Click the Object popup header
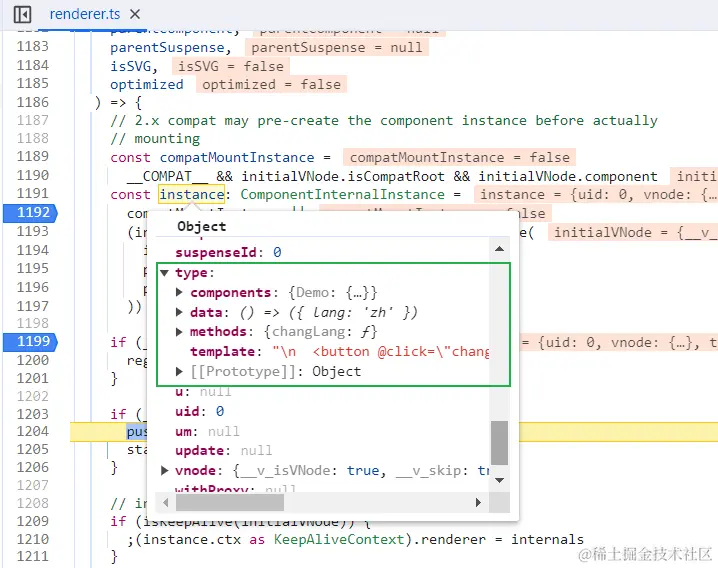 pyautogui.click(x=201, y=227)
